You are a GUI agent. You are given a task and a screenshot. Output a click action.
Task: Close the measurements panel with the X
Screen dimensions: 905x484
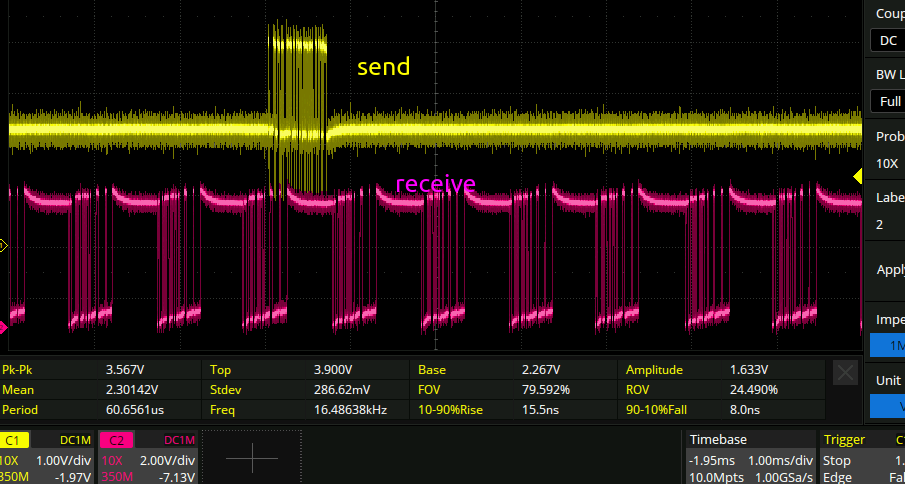point(845,373)
